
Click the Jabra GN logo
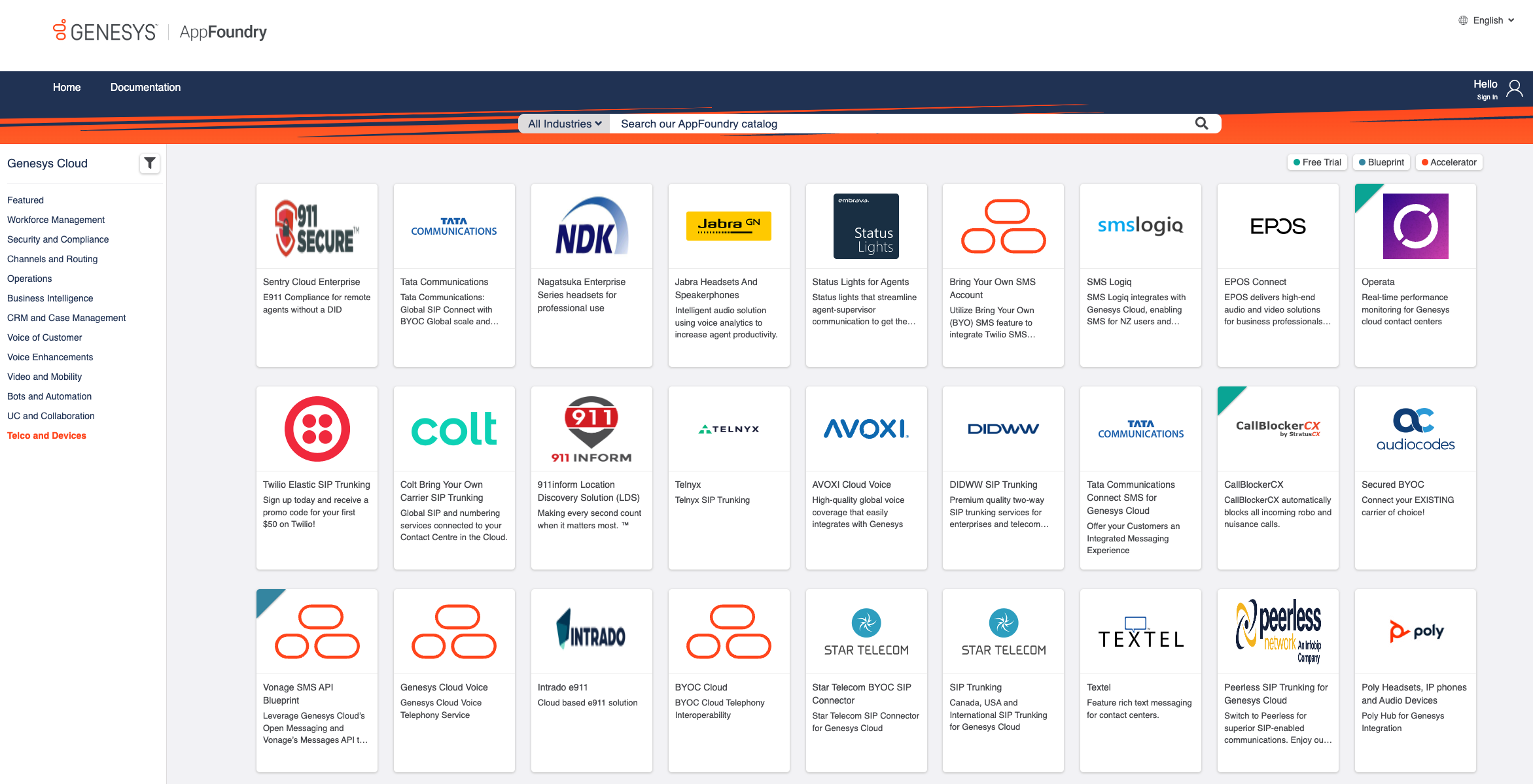[x=728, y=226]
